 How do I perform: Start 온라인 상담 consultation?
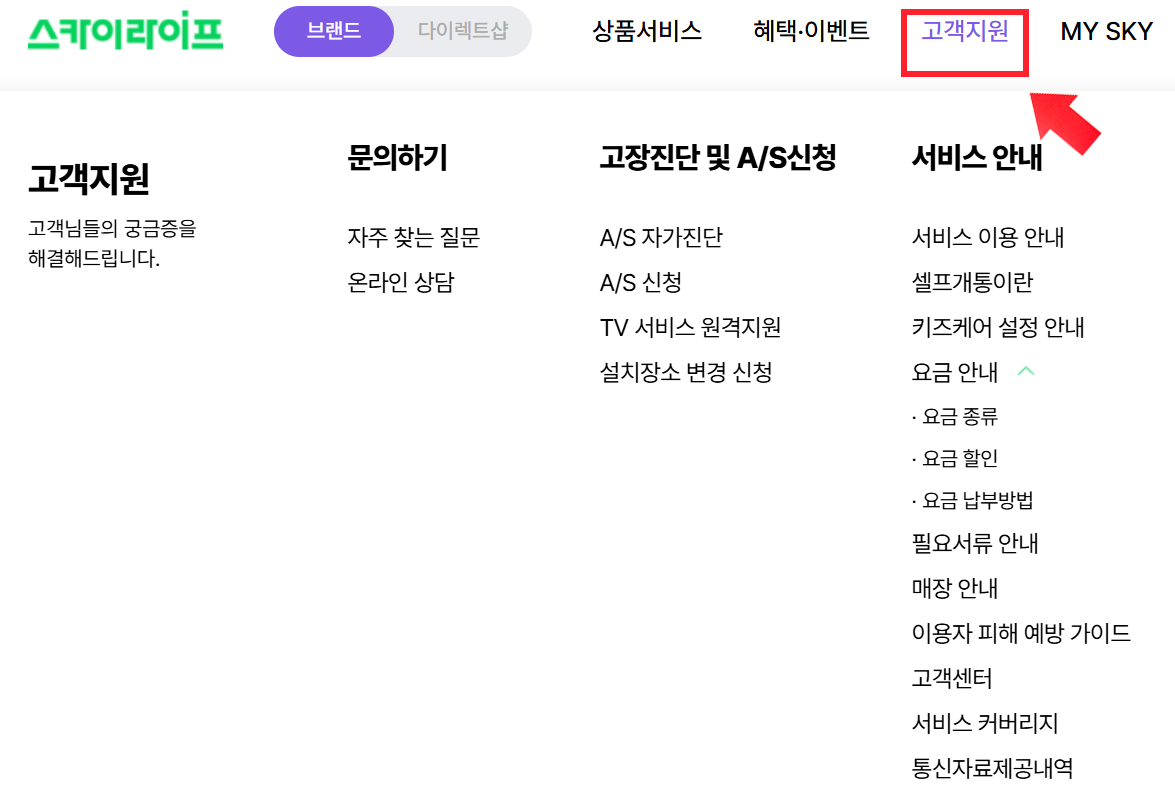(399, 283)
